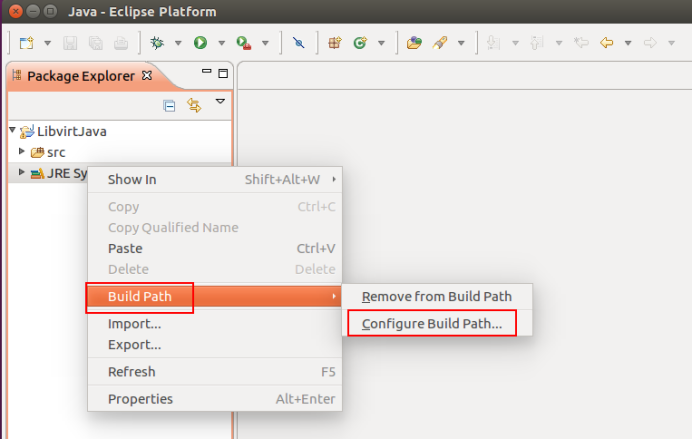Choose Export... from the context menu
Viewport: 692px width, 439px height.
coord(215,345)
